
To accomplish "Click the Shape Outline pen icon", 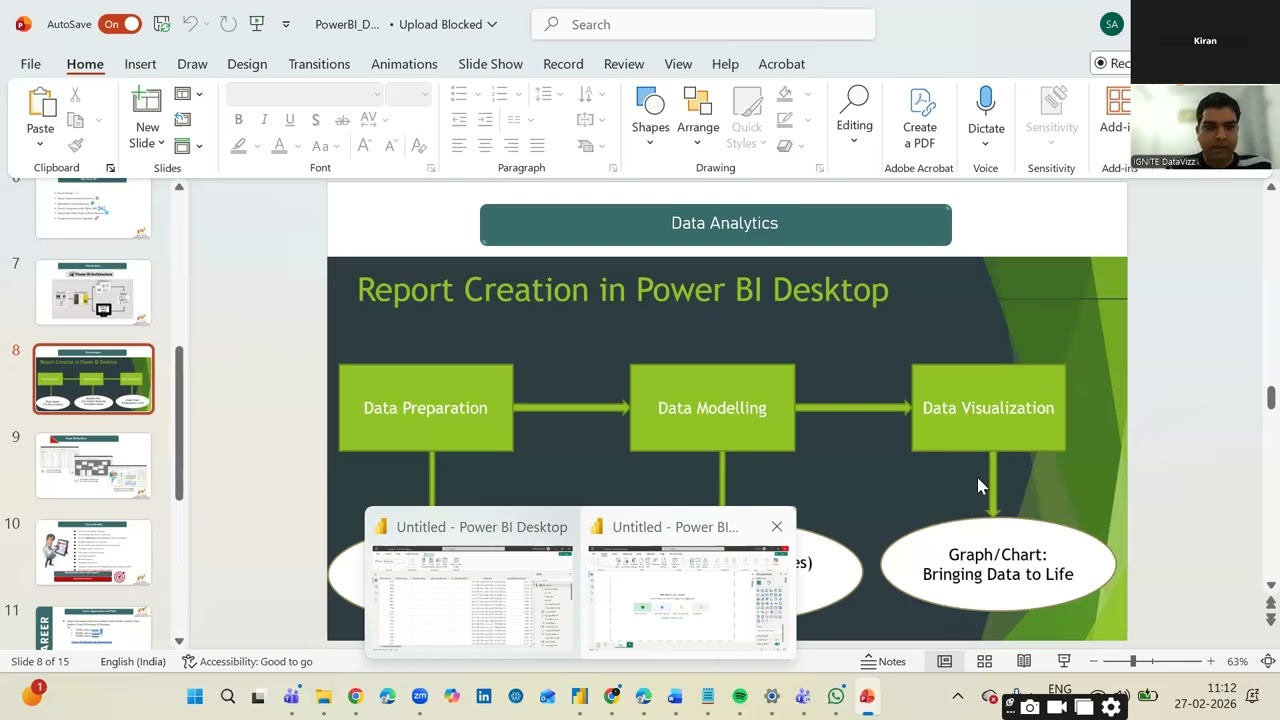I will (786, 119).
